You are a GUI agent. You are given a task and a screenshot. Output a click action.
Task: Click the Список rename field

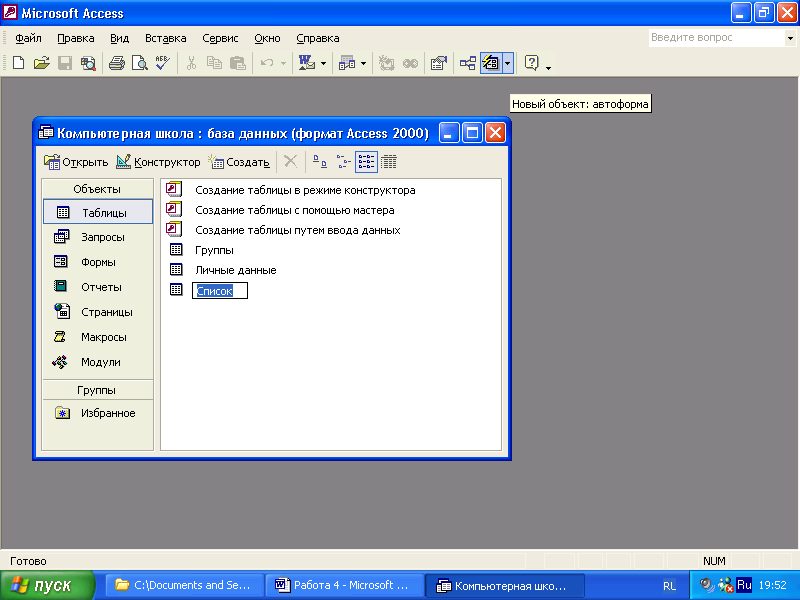coord(220,291)
